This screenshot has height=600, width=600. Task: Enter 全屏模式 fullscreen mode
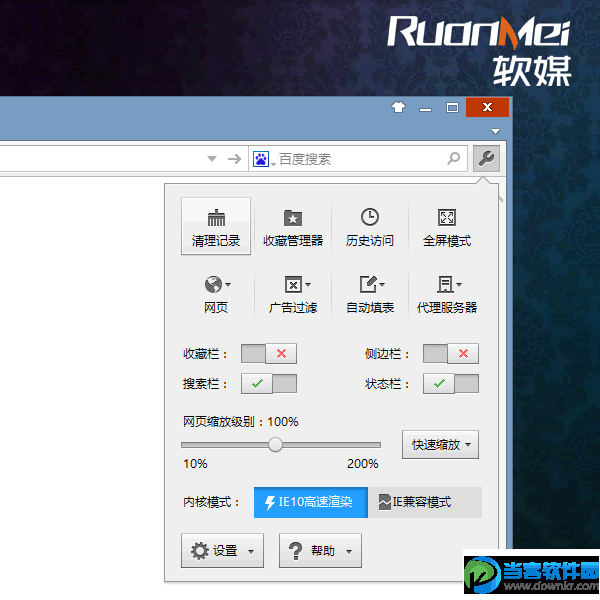447,226
